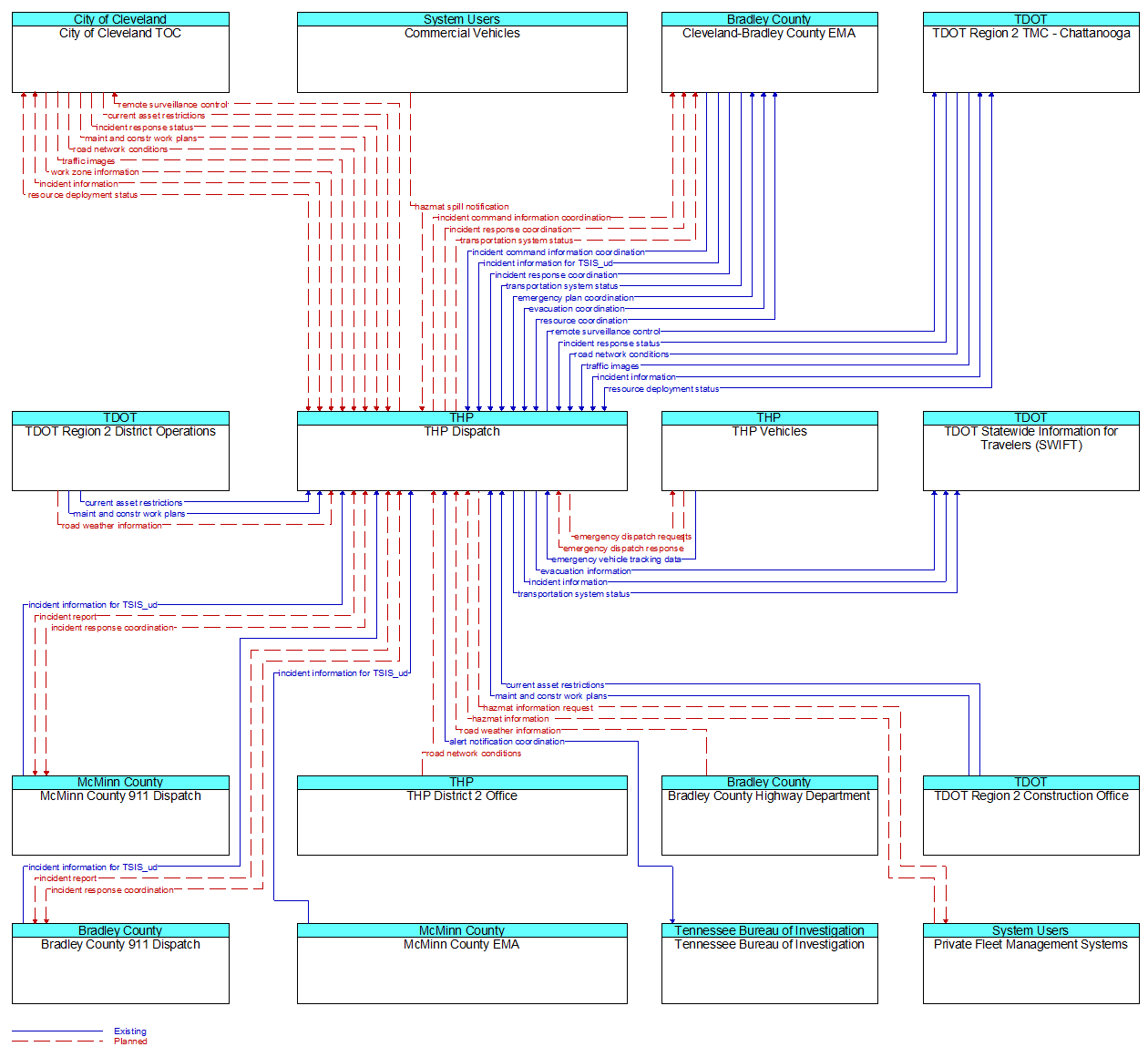The width and height of the screenshot is (1148, 1057).
Task: Click 'current asset restrictions' label under District Operations
Action: click(134, 503)
